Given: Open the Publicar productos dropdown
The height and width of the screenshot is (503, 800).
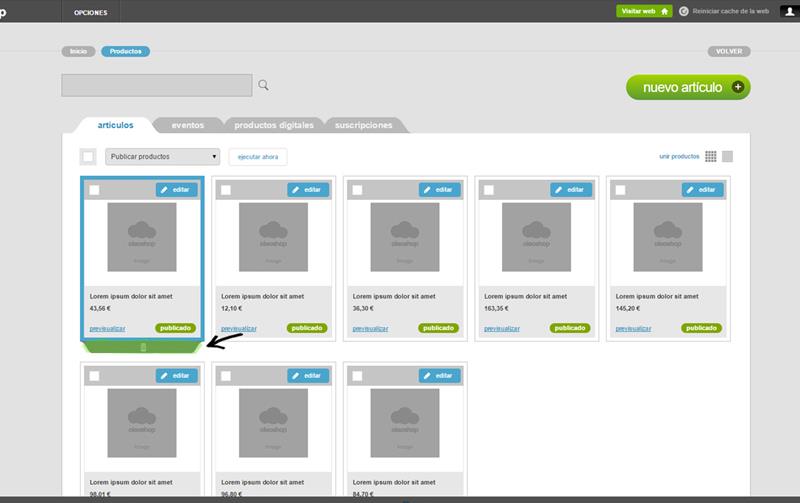Looking at the screenshot, I should pos(162,156).
